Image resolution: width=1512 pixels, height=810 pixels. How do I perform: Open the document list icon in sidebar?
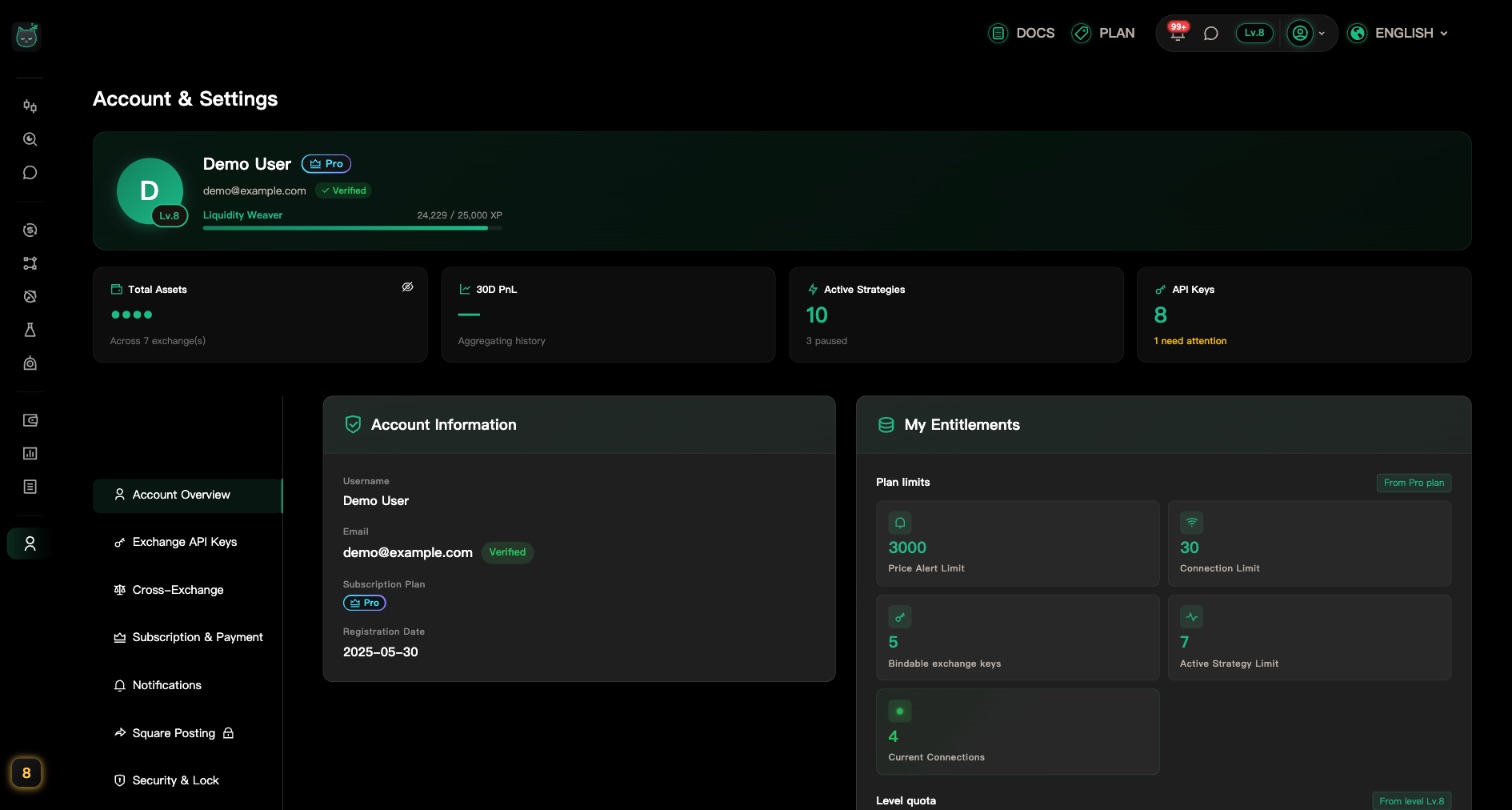(30, 487)
